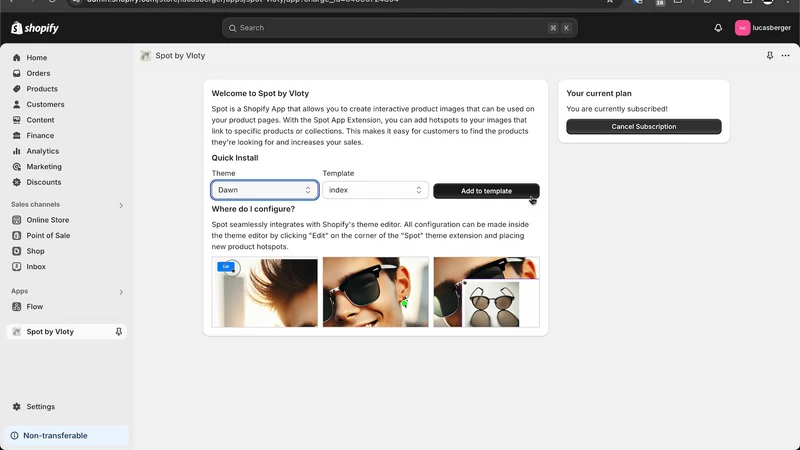Open the Orders section
800x450 pixels.
(38, 73)
